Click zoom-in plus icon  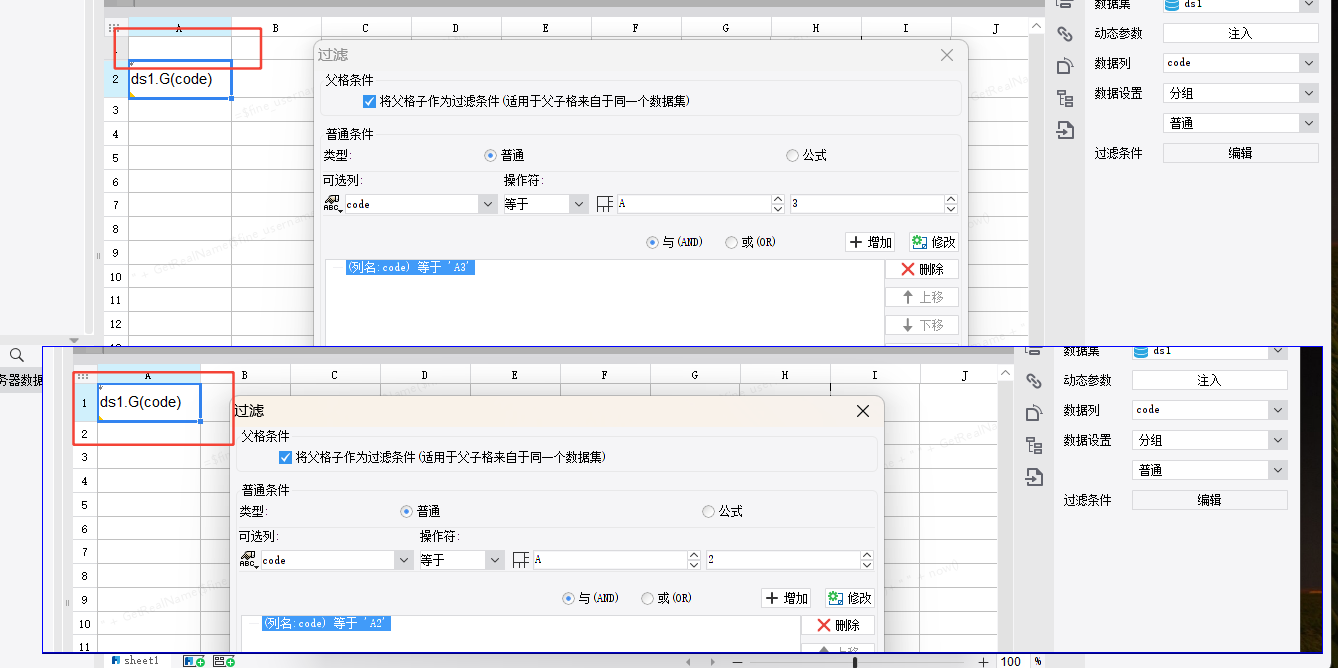coord(984,662)
